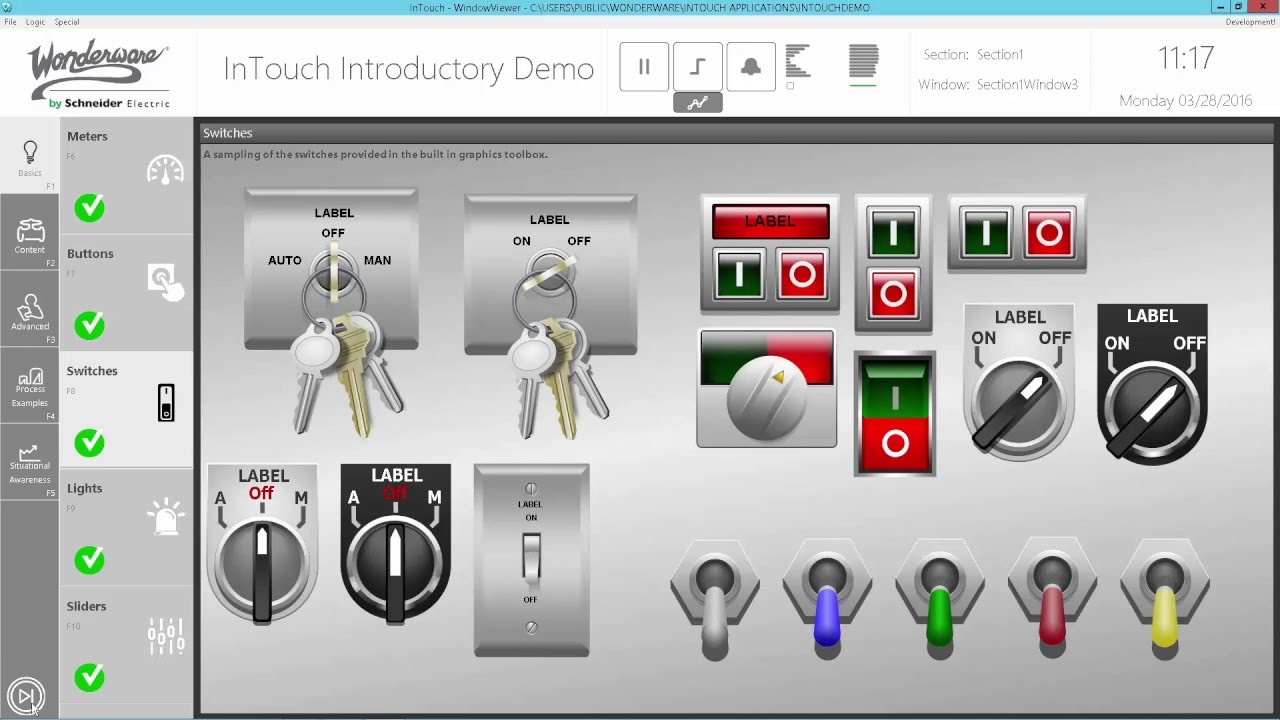Flip the red toggle lever switch
The width and height of the screenshot is (1280, 720).
pyautogui.click(x=1052, y=596)
